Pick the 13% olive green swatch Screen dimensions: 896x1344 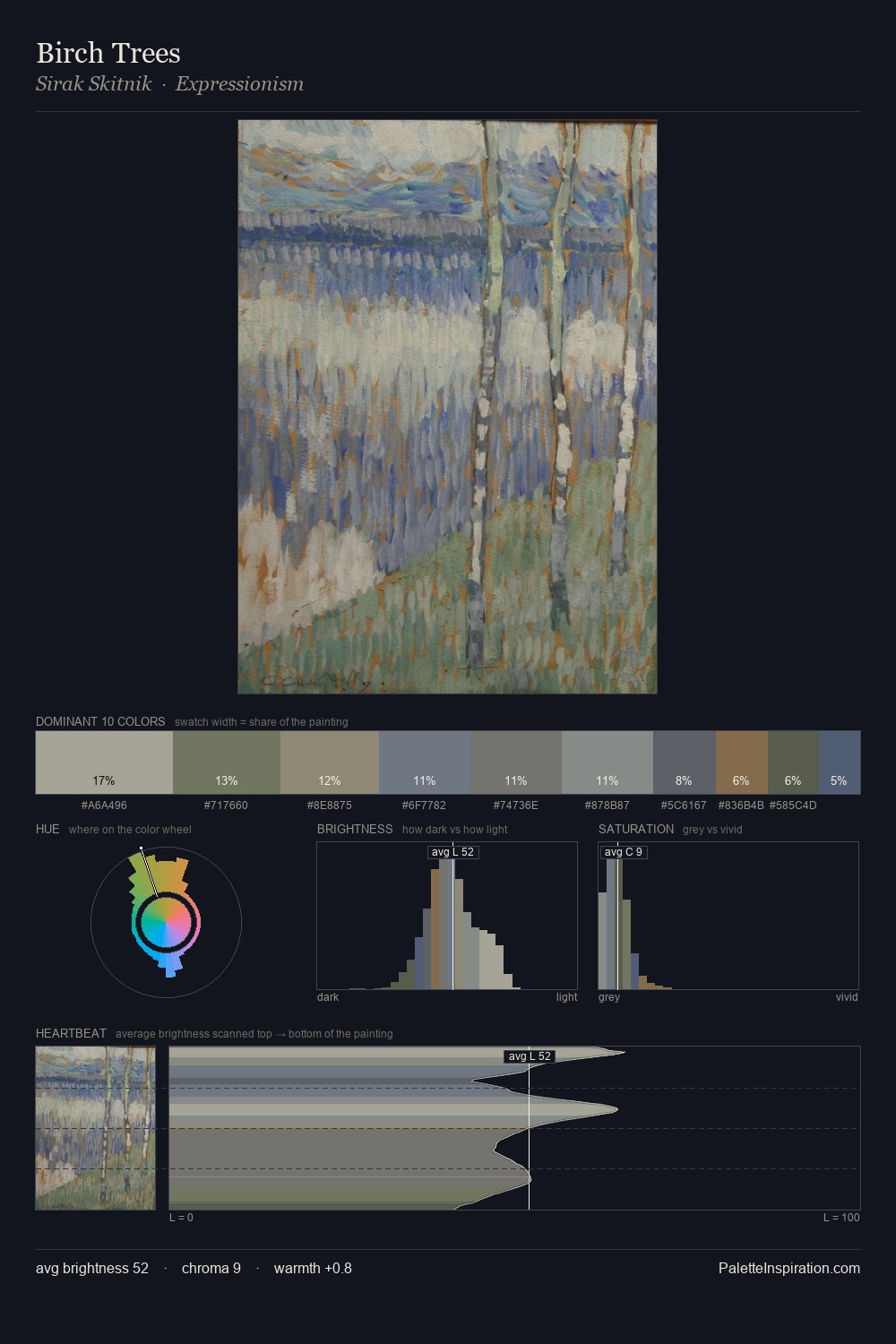227,762
